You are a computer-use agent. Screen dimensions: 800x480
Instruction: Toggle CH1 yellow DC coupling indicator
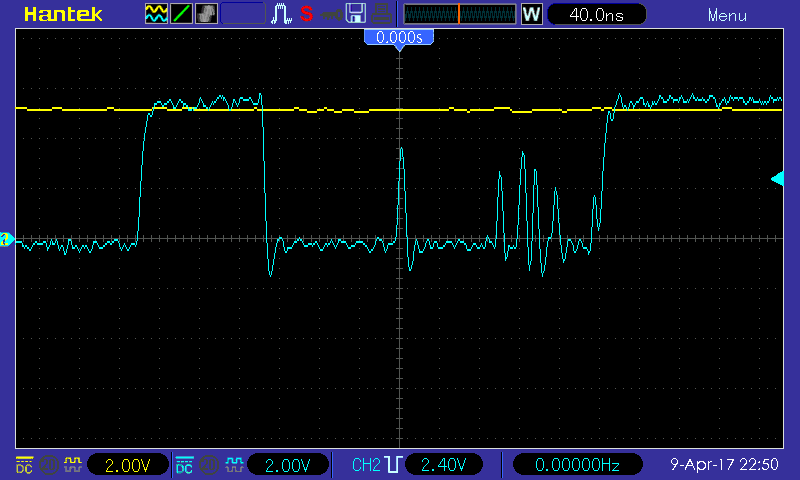24,465
